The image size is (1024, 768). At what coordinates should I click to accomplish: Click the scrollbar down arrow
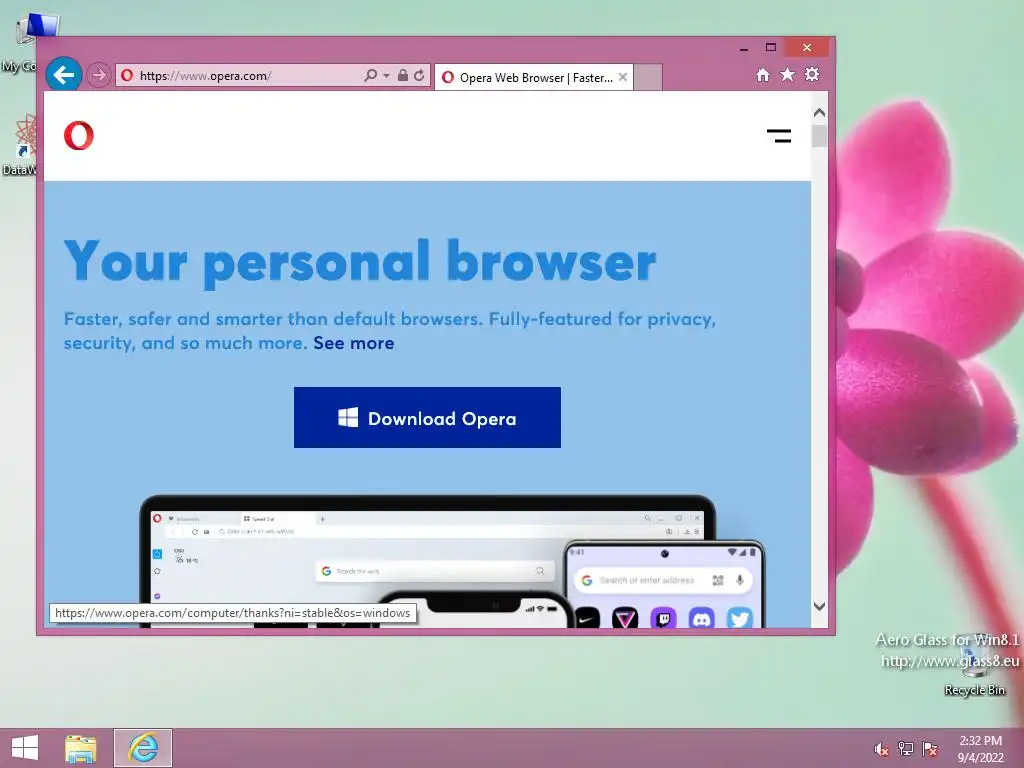pos(820,606)
